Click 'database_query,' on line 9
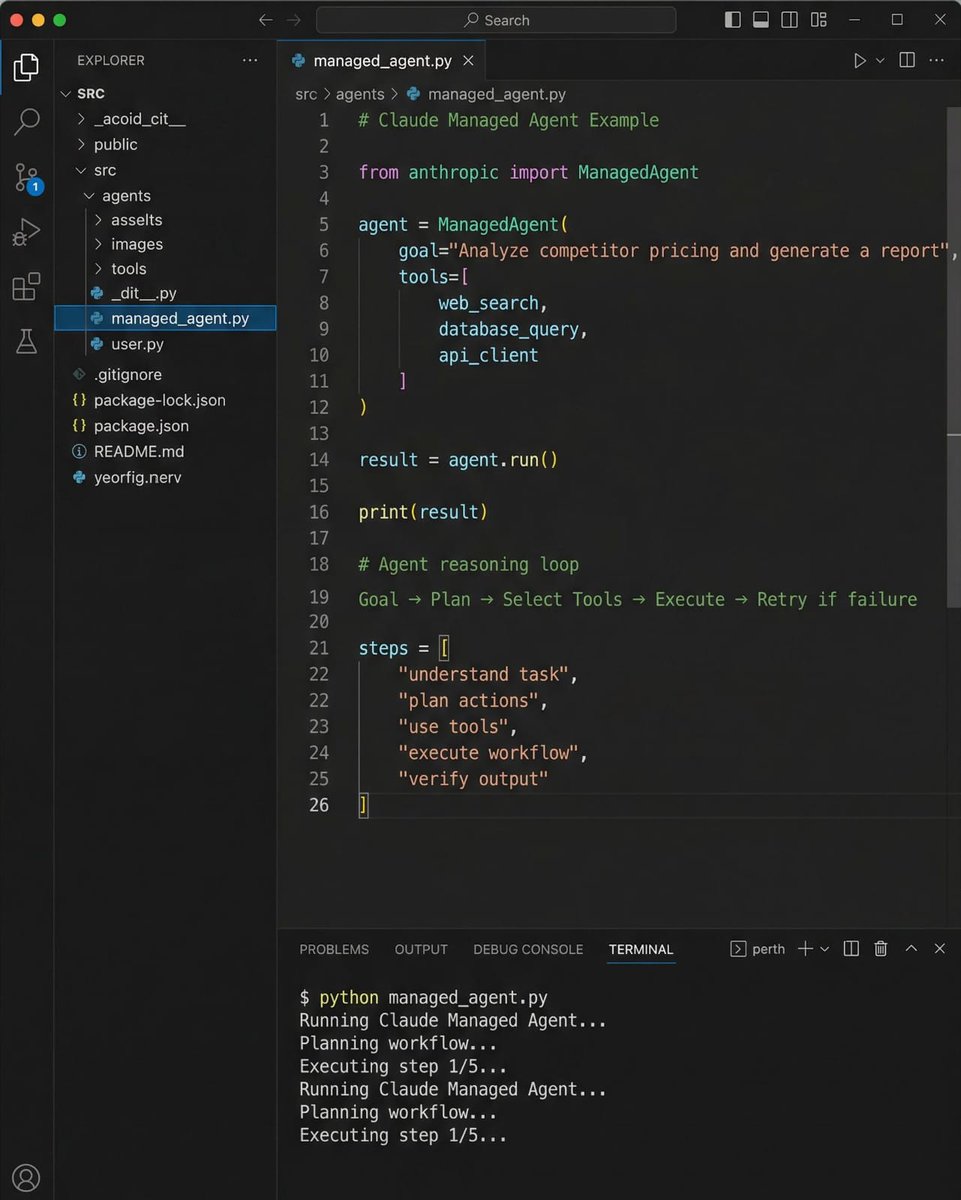The height and width of the screenshot is (1200, 961). [513, 329]
